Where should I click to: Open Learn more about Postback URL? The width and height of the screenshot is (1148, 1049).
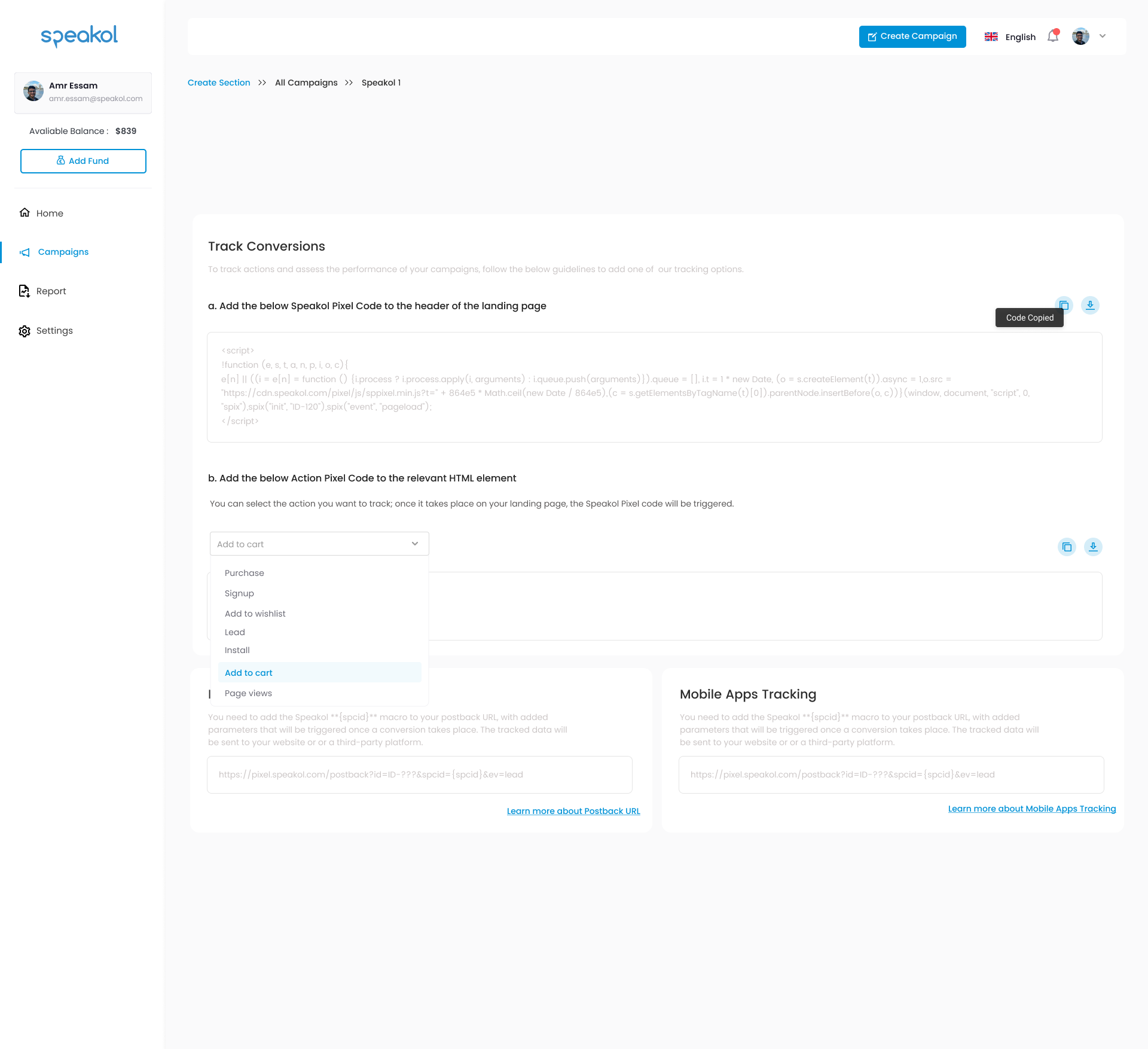(x=573, y=811)
